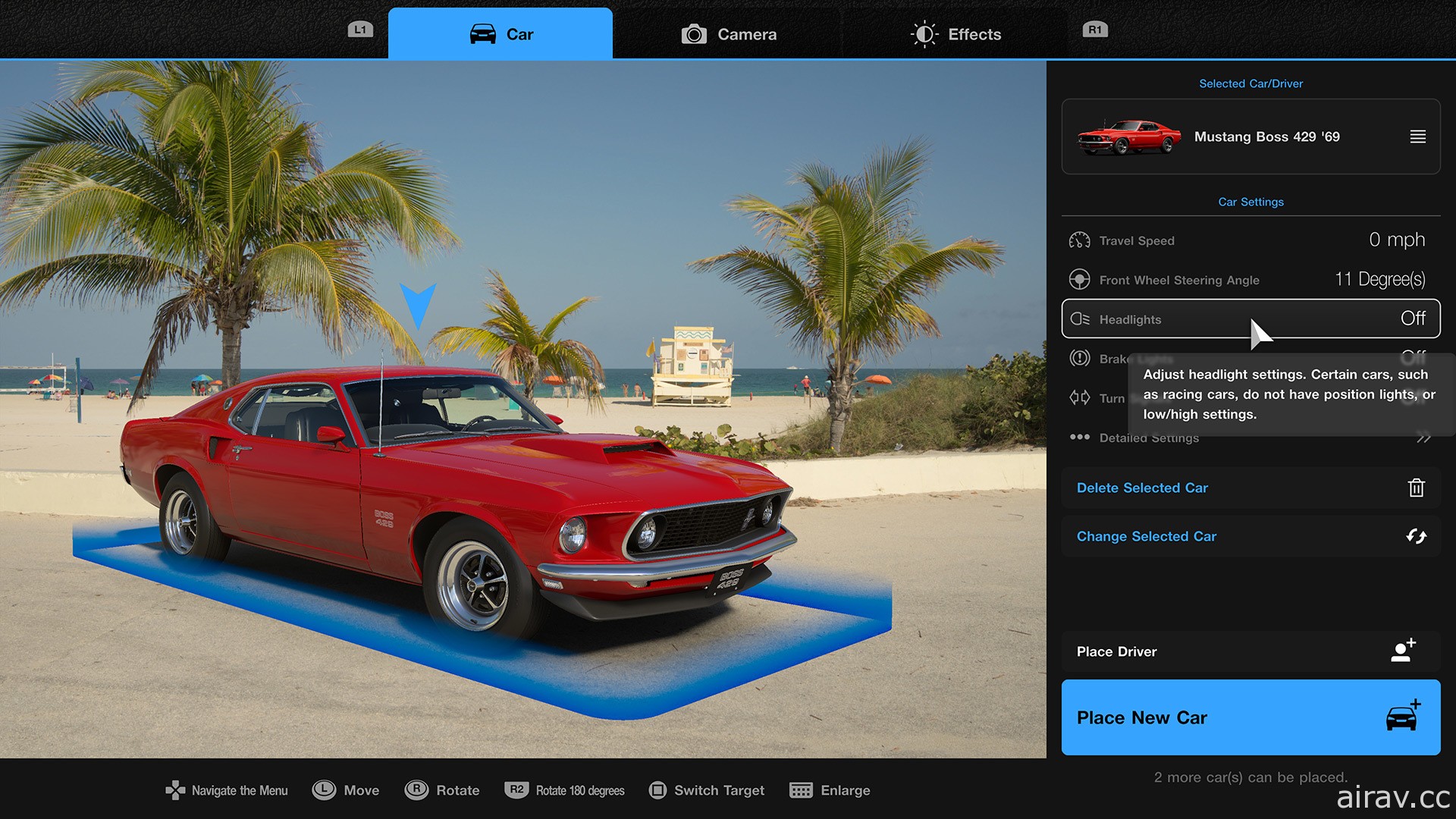Click the Brake lights settings icon
Screen dimensions: 1456x819
(x=1081, y=358)
